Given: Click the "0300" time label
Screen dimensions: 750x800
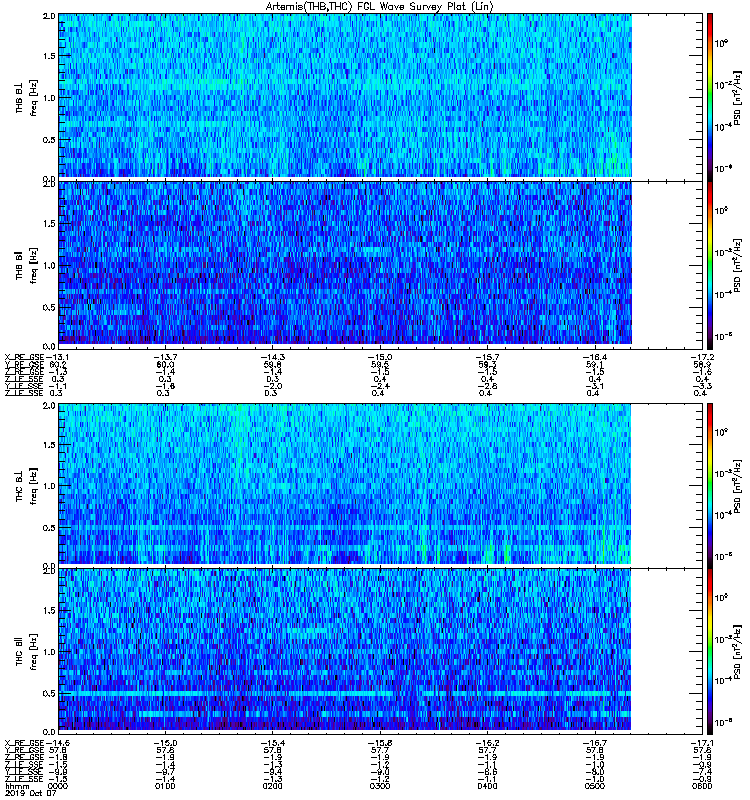Looking at the screenshot, I should (380, 786).
